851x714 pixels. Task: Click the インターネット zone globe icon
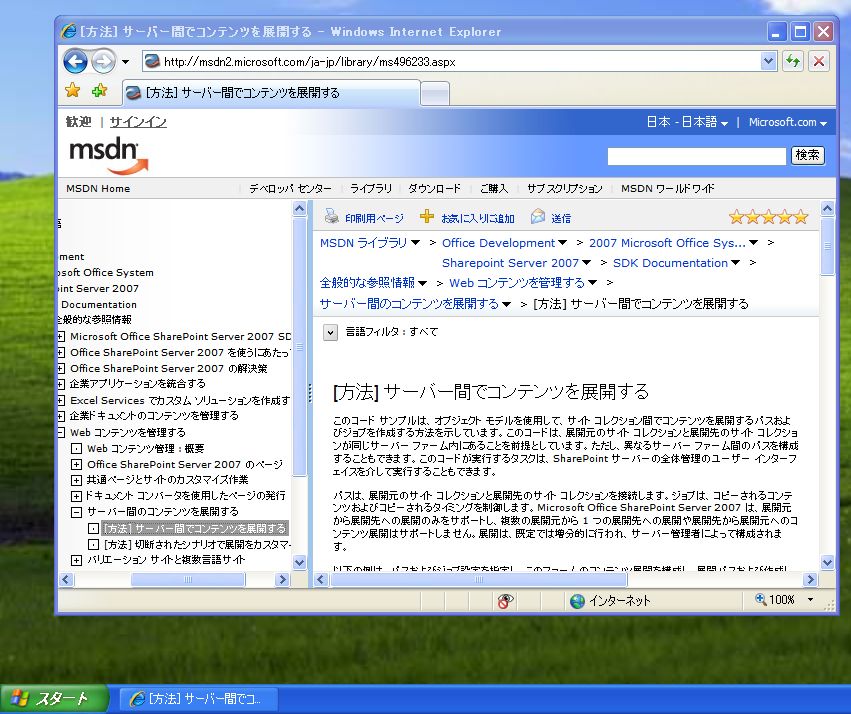point(577,601)
